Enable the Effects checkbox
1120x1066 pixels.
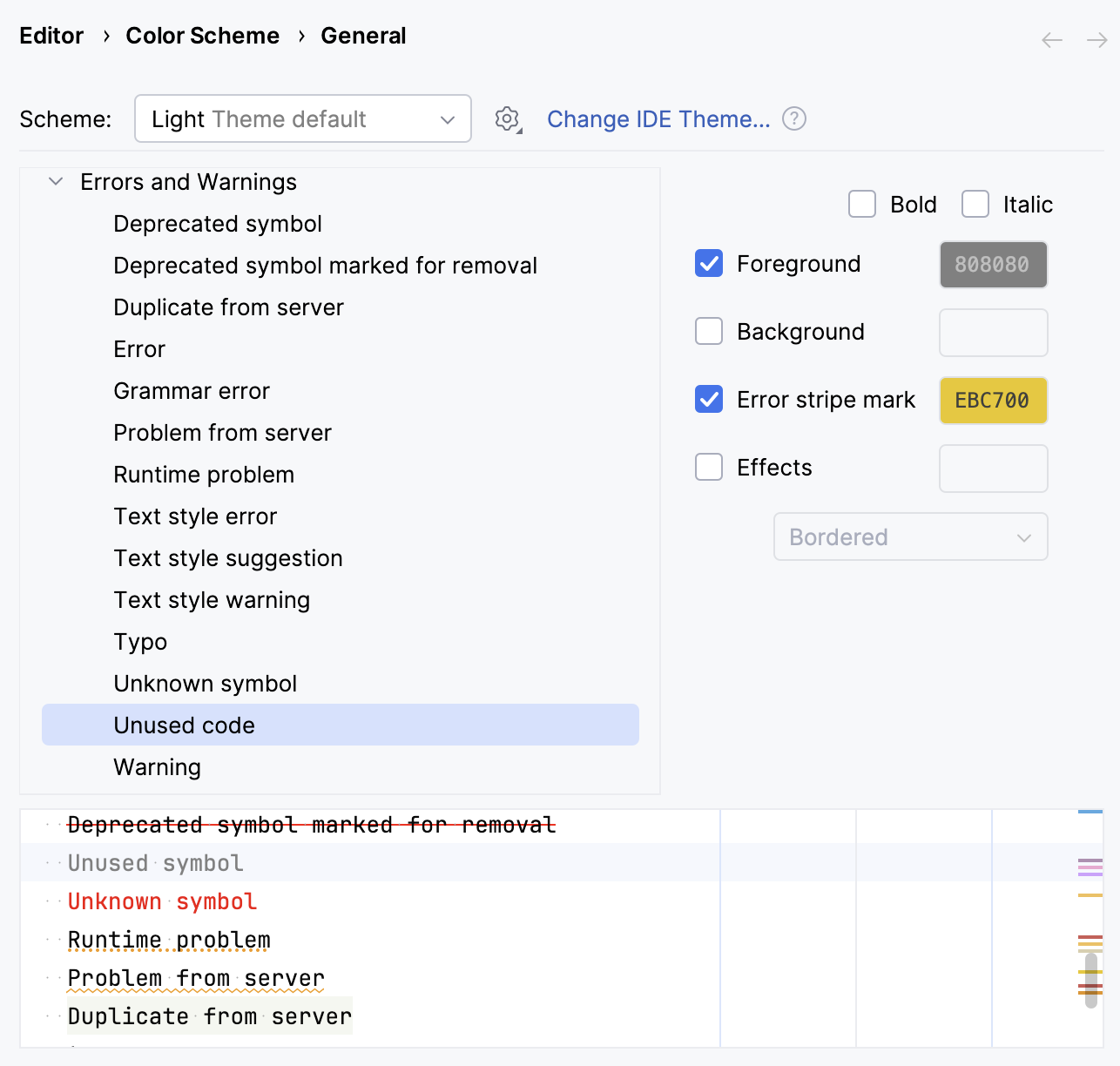[709, 467]
